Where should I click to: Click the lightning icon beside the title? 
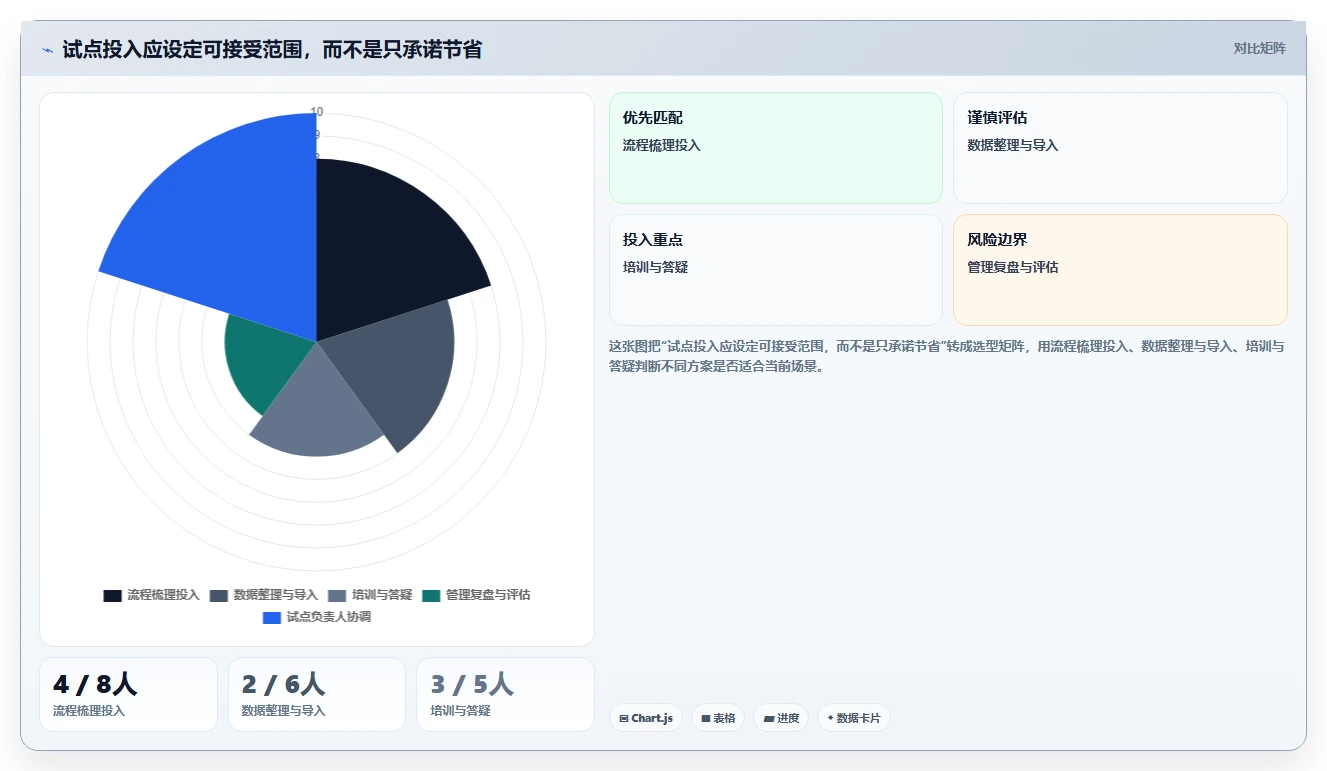[48, 50]
